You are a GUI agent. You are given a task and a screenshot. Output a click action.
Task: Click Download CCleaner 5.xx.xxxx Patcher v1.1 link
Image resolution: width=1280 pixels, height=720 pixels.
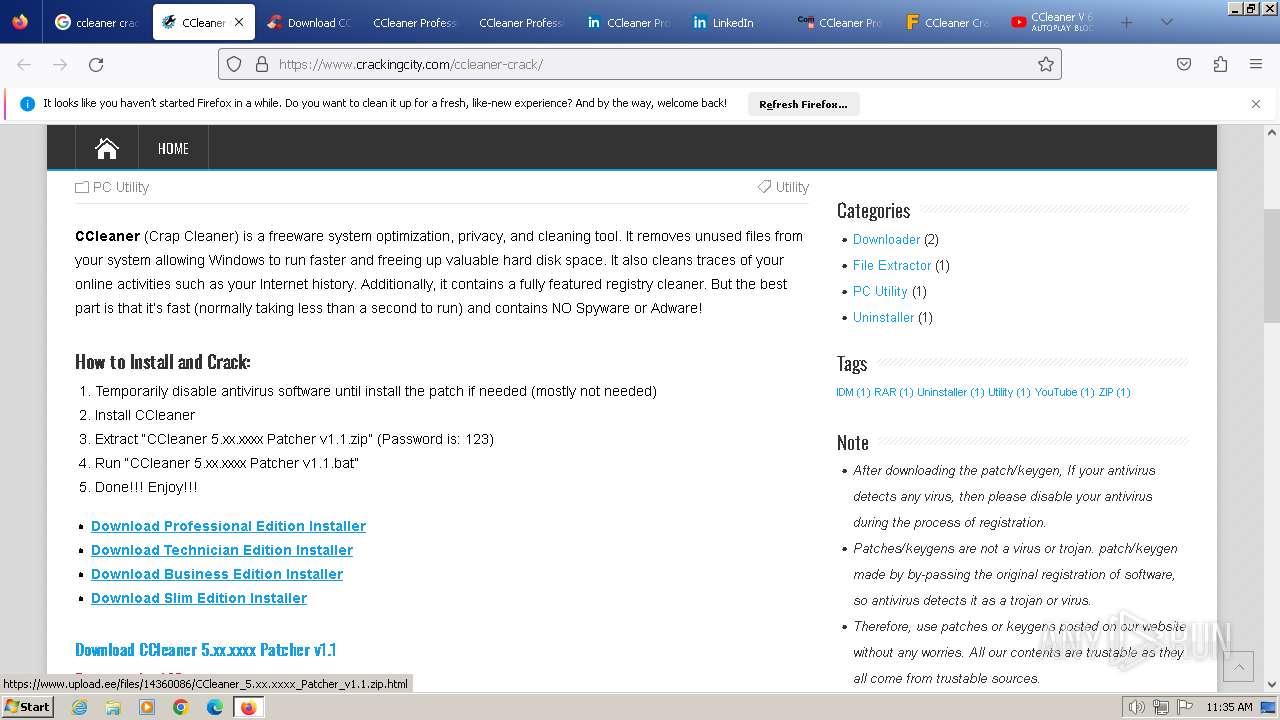click(x=205, y=650)
